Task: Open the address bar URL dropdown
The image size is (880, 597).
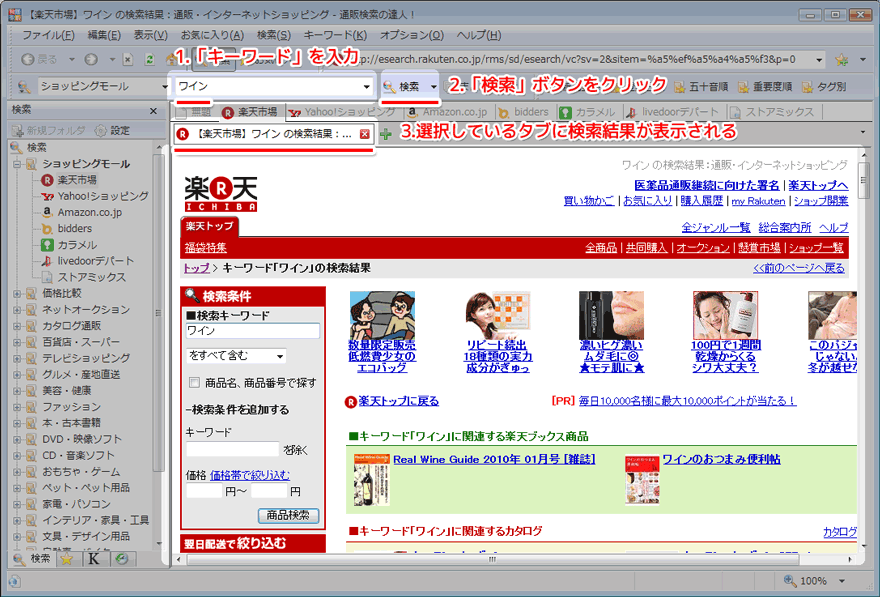Action: pyautogui.click(x=819, y=59)
